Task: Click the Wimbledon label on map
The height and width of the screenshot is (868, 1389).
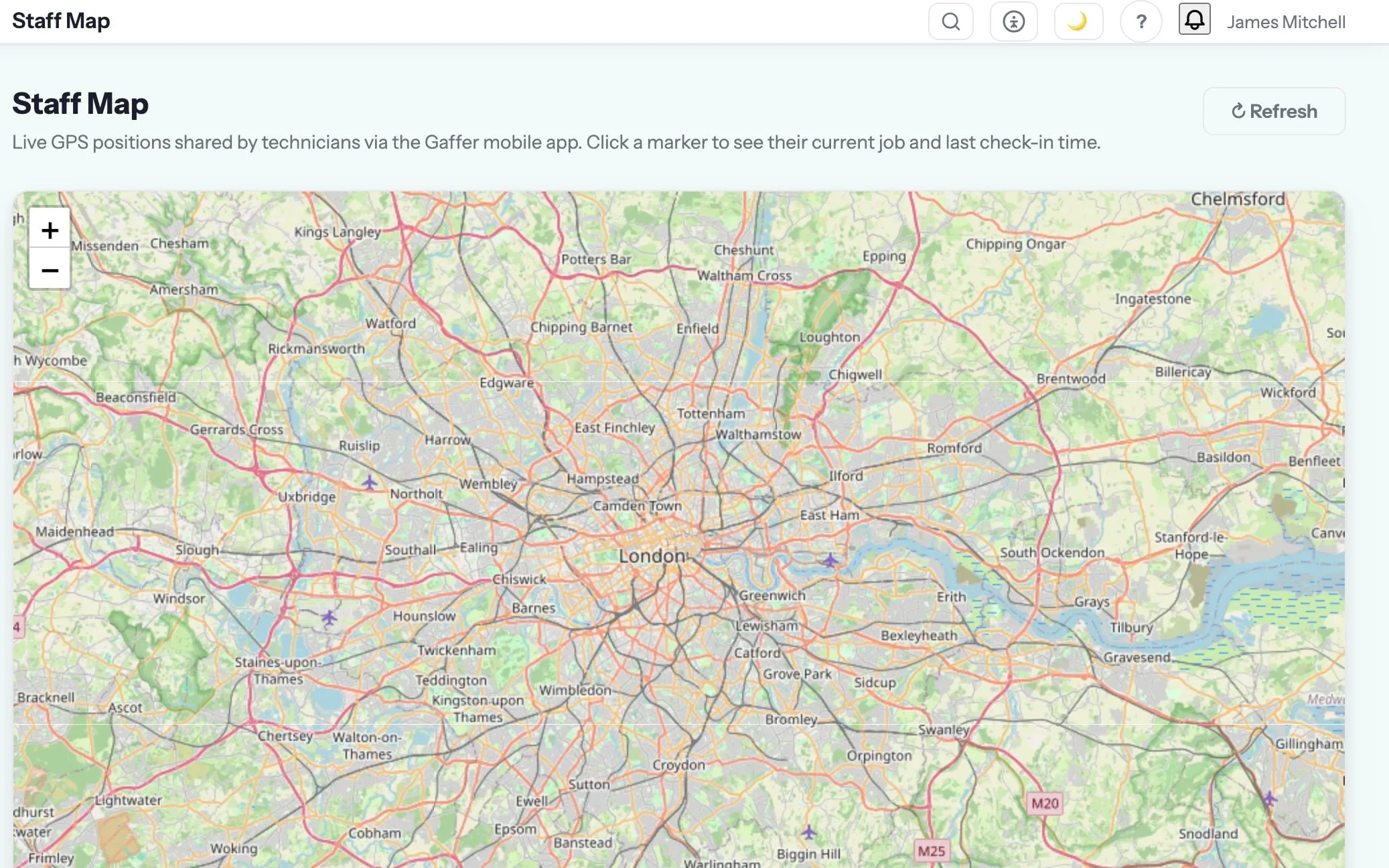Action: 575,690
